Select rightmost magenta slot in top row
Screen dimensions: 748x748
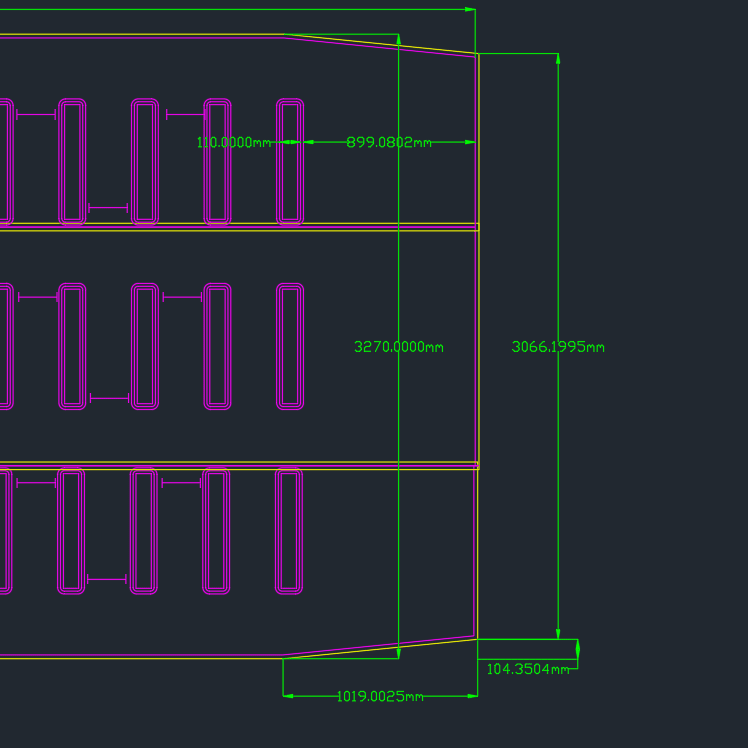[290, 161]
